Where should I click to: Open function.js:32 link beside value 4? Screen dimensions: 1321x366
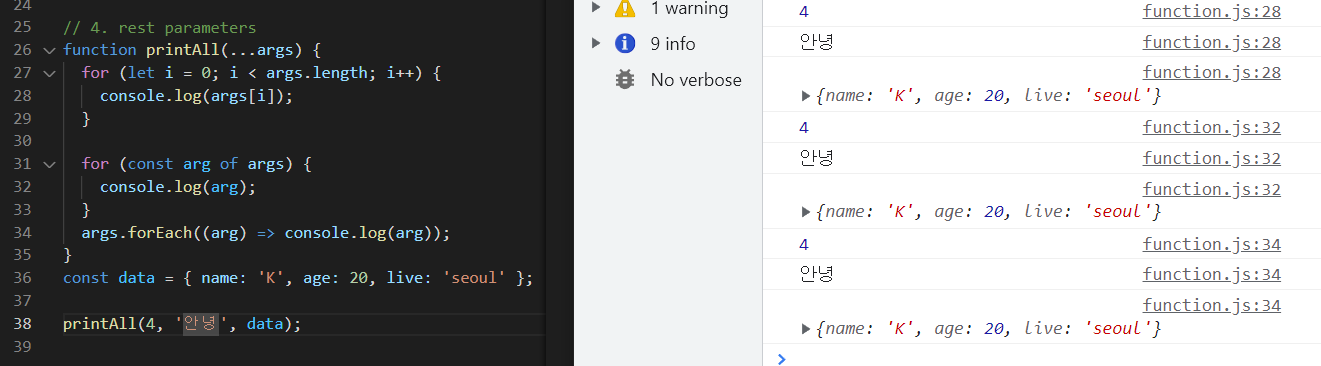pos(1212,127)
